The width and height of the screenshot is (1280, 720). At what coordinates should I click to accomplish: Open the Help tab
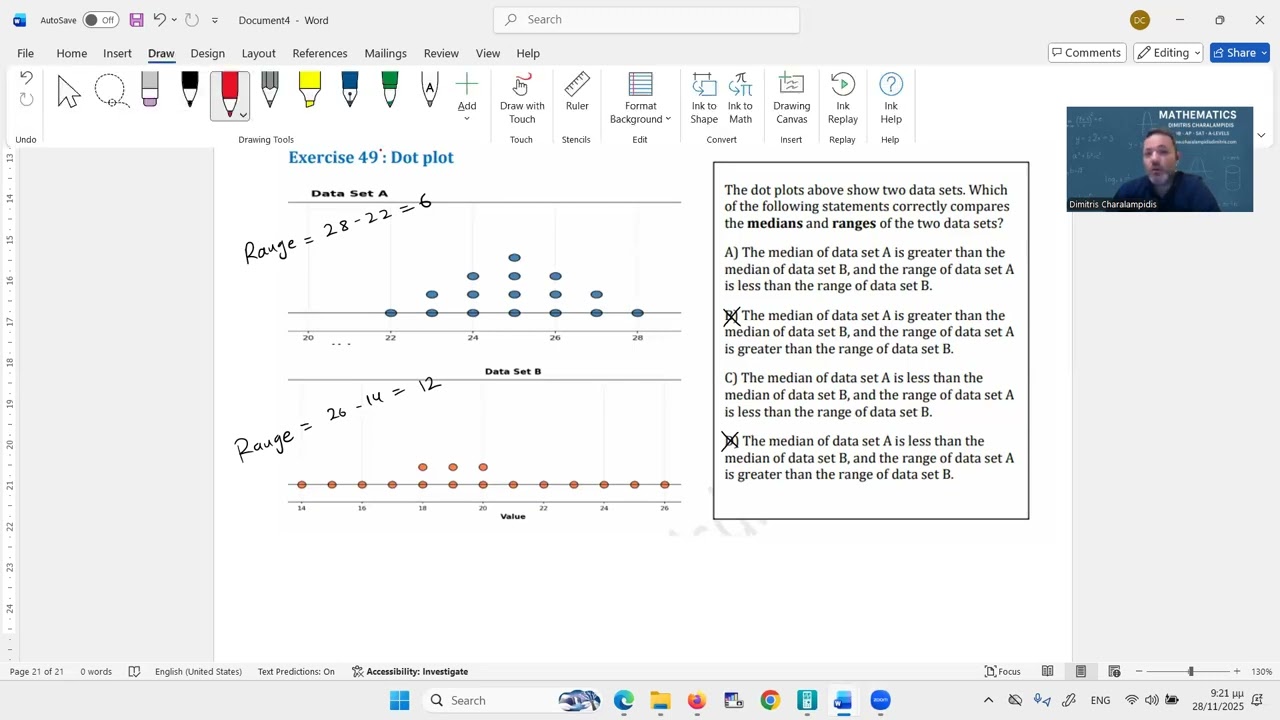coord(528,53)
